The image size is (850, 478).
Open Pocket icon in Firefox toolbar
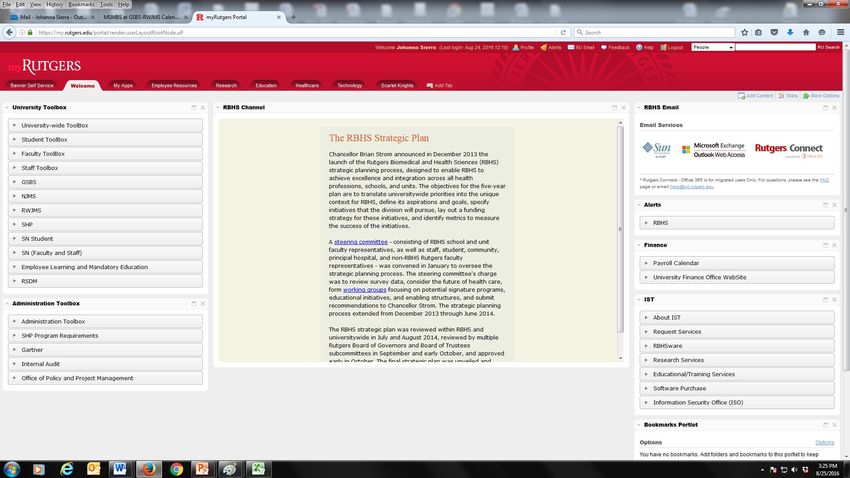[774, 33]
